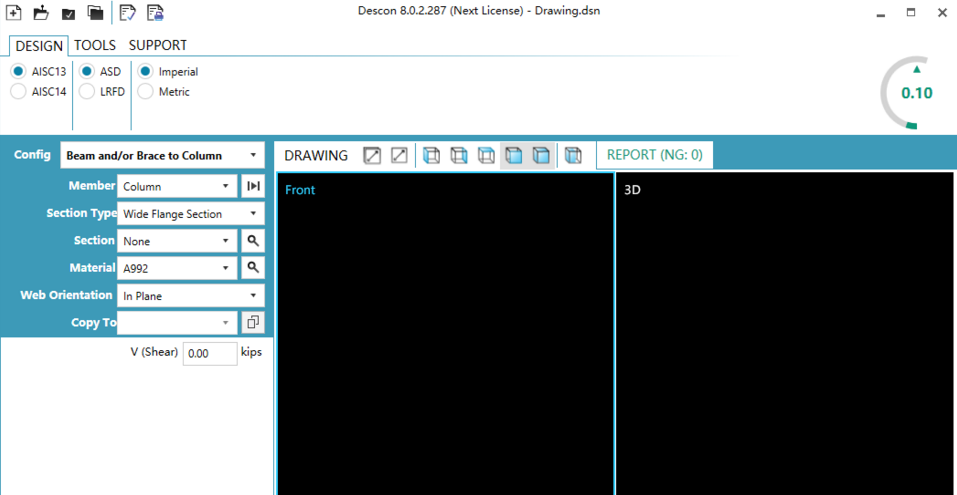957x495 pixels.
Task: Open the Config dropdown
Action: point(162,155)
